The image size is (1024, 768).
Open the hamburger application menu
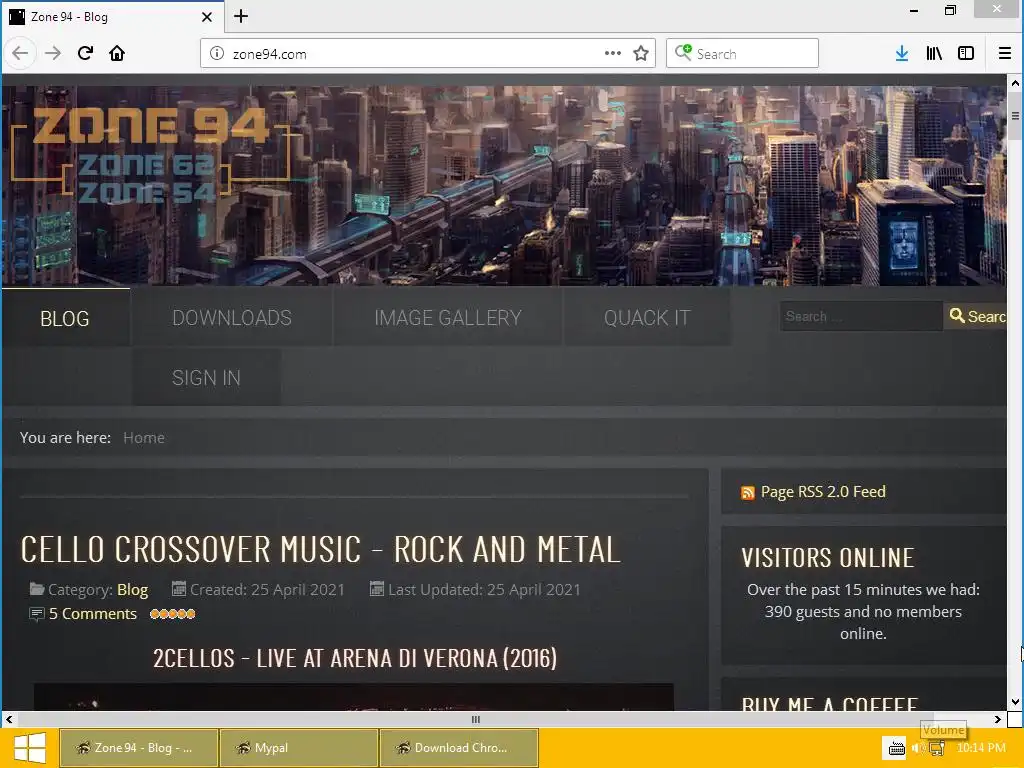coord(1005,53)
